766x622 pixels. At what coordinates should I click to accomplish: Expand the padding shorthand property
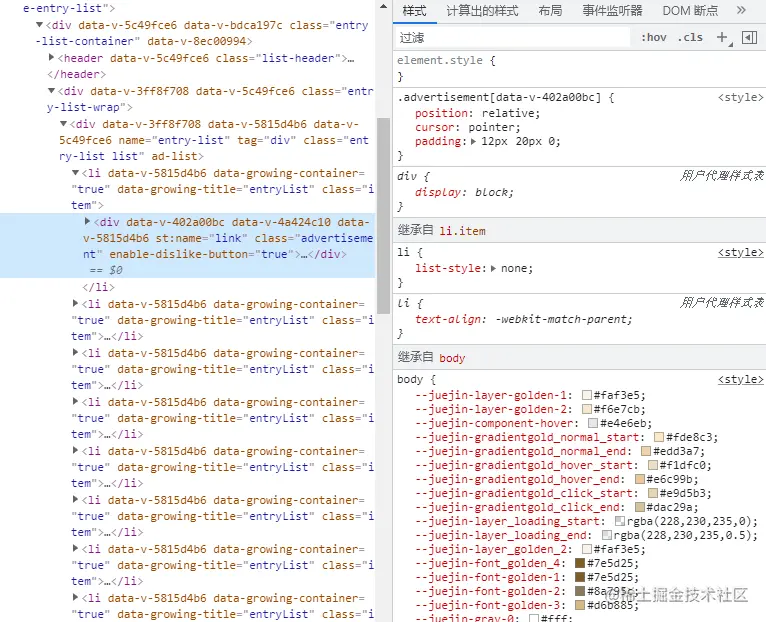tap(473, 142)
